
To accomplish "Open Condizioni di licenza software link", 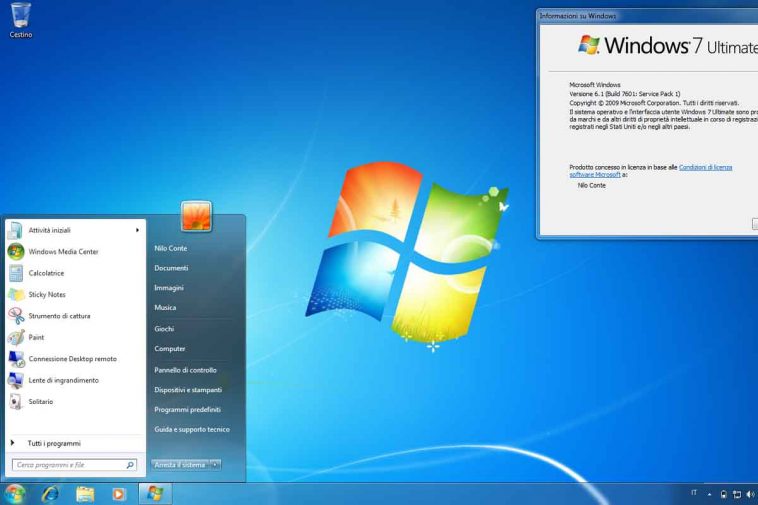I will tap(705, 167).
